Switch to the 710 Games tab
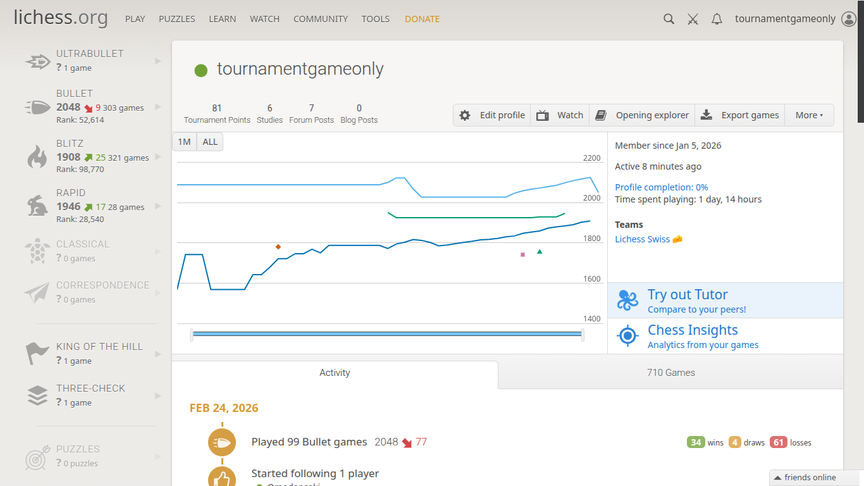Image resolution: width=864 pixels, height=486 pixels. pyautogui.click(x=671, y=373)
